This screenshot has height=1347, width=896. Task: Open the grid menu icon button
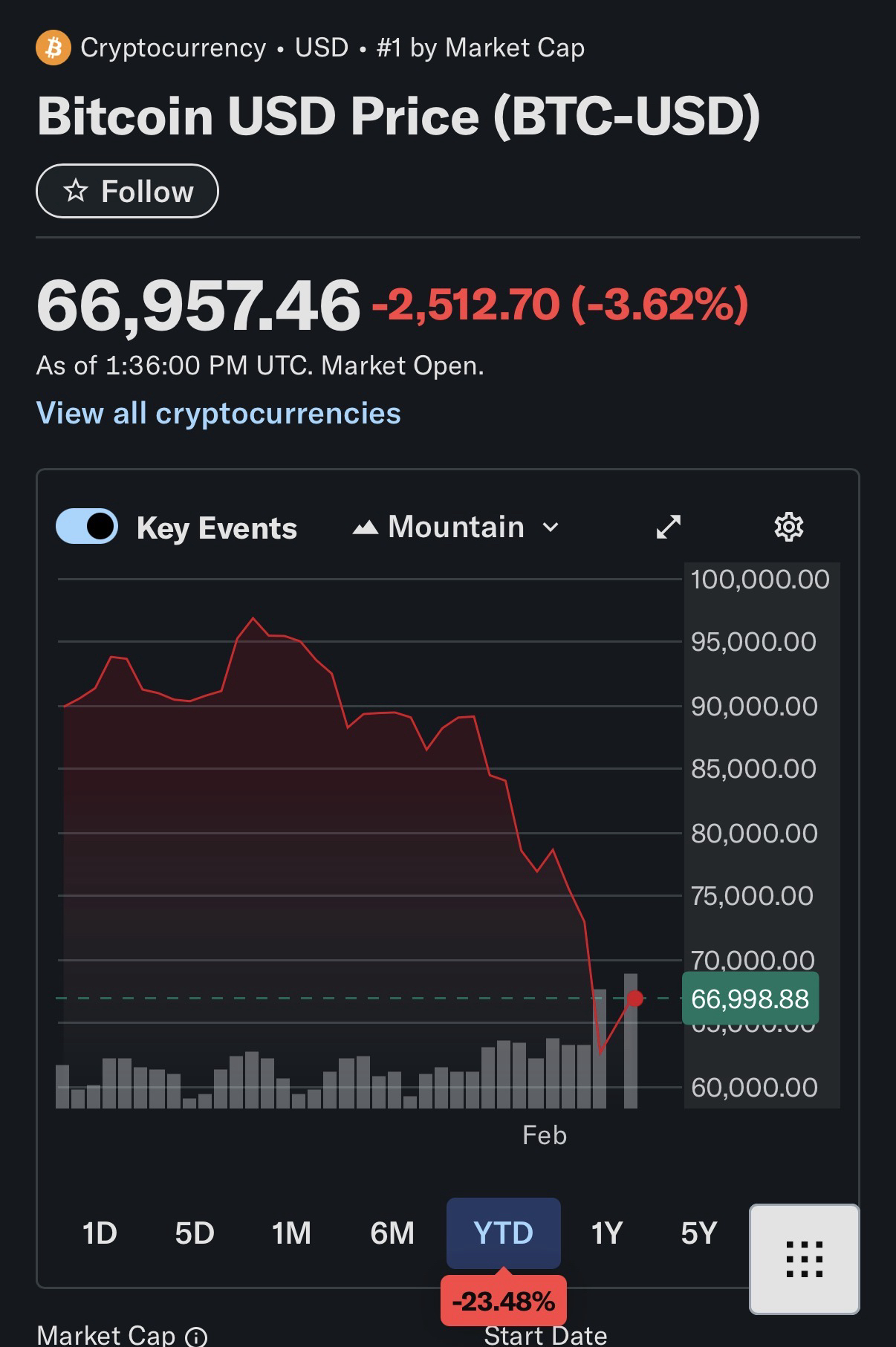[x=804, y=1259]
